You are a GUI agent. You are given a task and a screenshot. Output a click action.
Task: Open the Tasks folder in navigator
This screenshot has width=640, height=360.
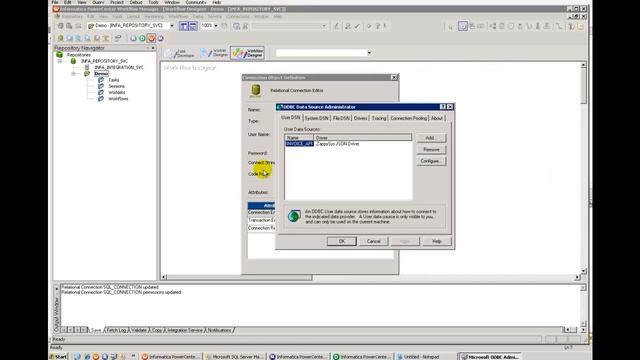(113, 80)
